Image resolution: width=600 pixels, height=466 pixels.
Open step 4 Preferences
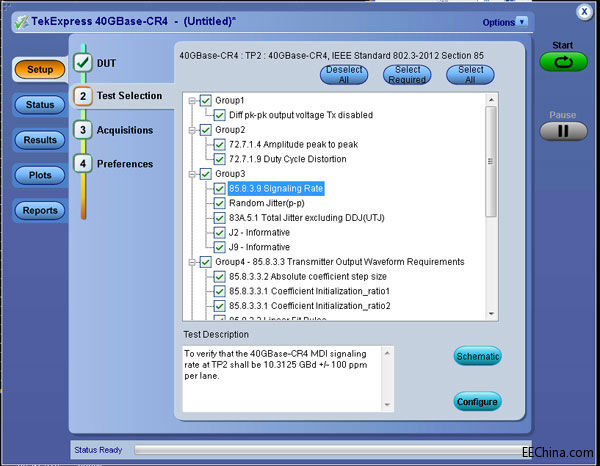click(x=83, y=164)
